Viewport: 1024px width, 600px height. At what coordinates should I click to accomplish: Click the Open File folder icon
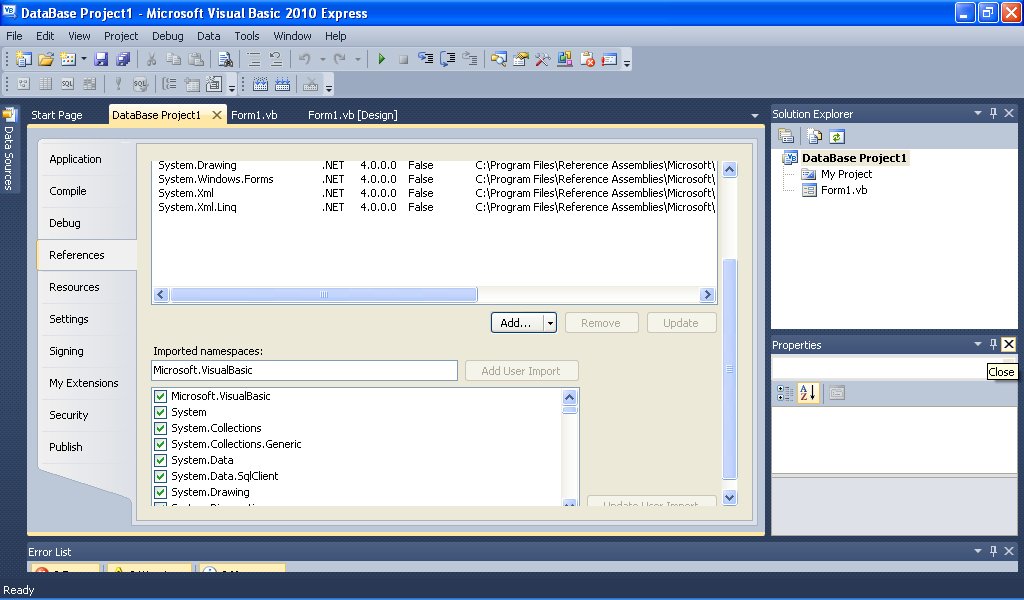tap(46, 59)
